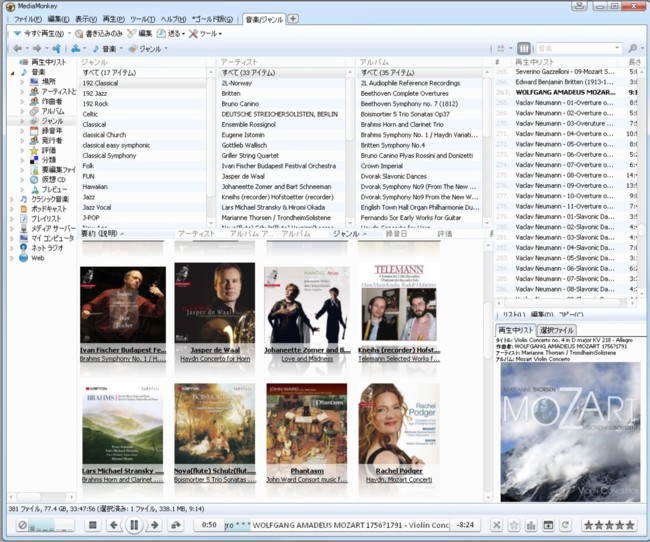Click the -8:24 remaining time display
650x542 pixels.
[x=465, y=525]
